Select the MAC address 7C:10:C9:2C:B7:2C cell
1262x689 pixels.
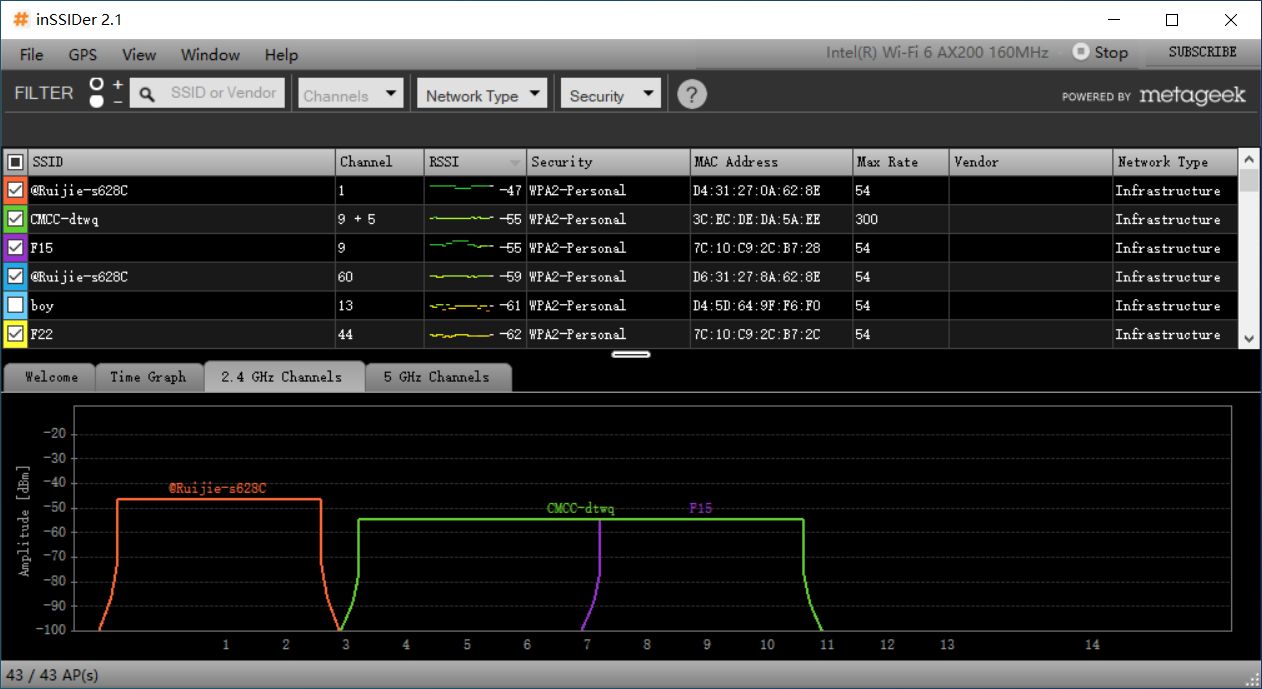coord(771,334)
